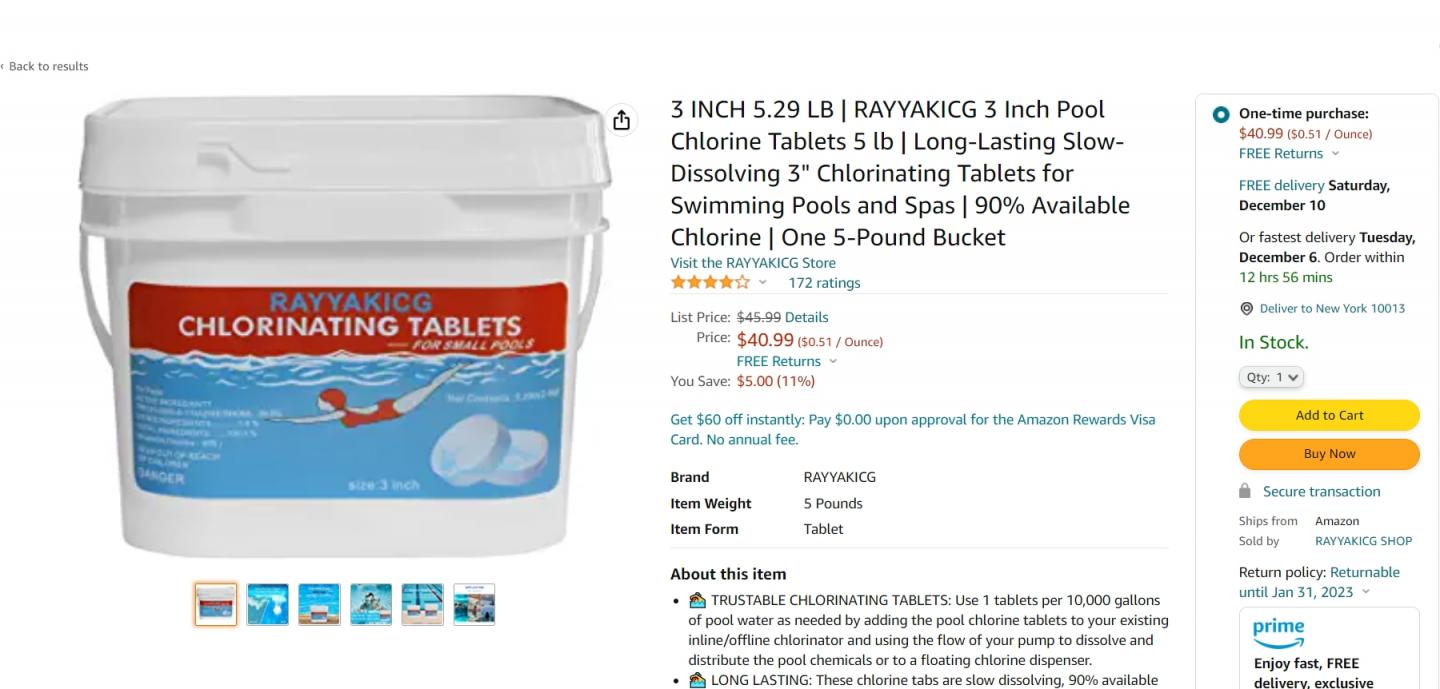Click the Buy Now button
Viewport: 1440px width, 689px height.
coord(1329,454)
